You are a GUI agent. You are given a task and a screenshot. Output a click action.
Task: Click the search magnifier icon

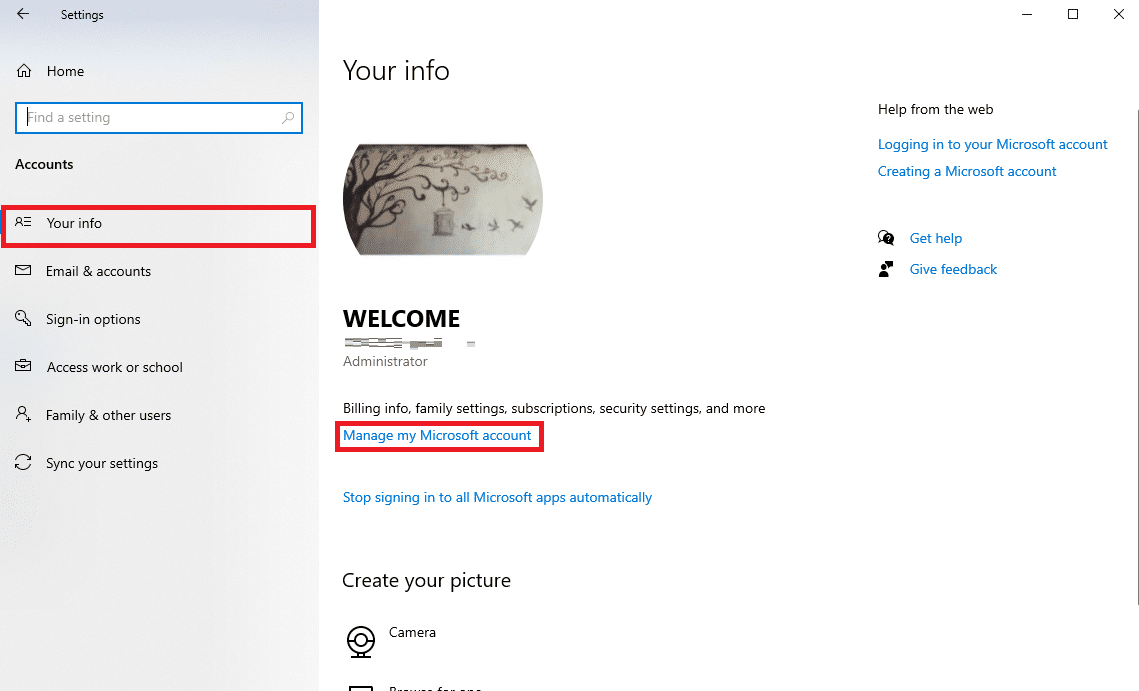tap(288, 118)
